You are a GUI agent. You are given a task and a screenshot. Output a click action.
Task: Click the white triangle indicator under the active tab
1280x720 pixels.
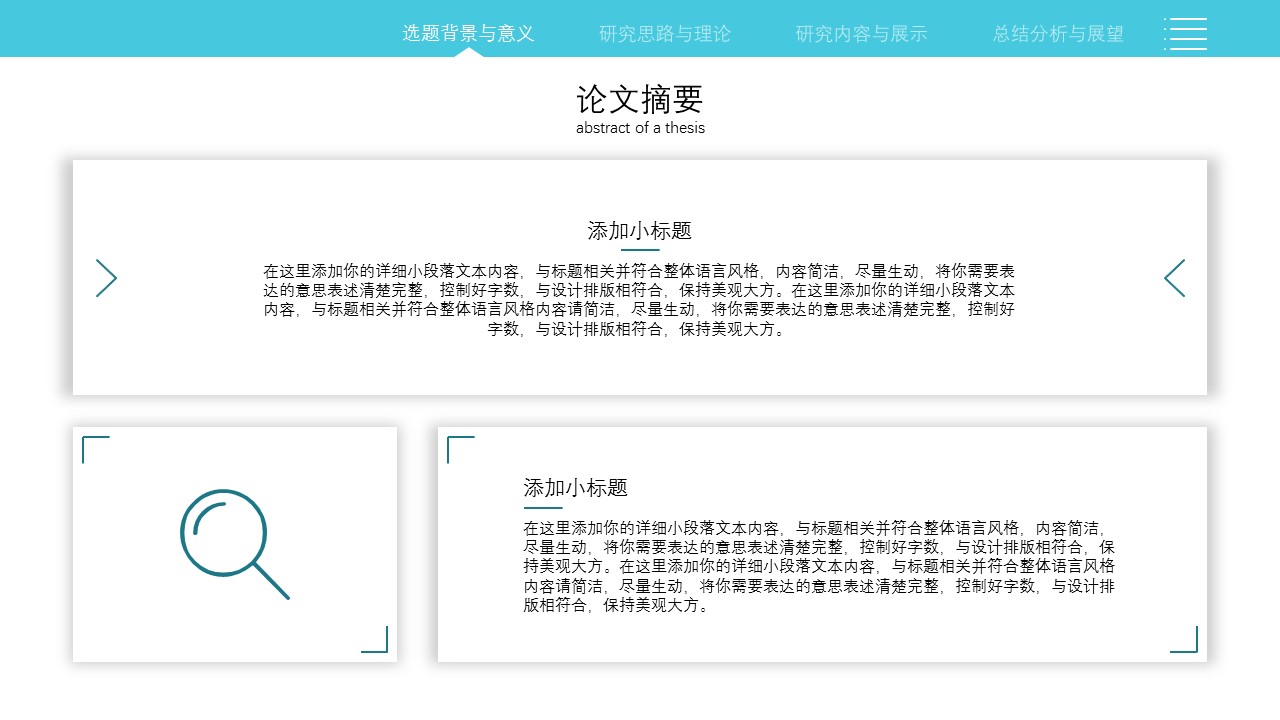tap(468, 52)
